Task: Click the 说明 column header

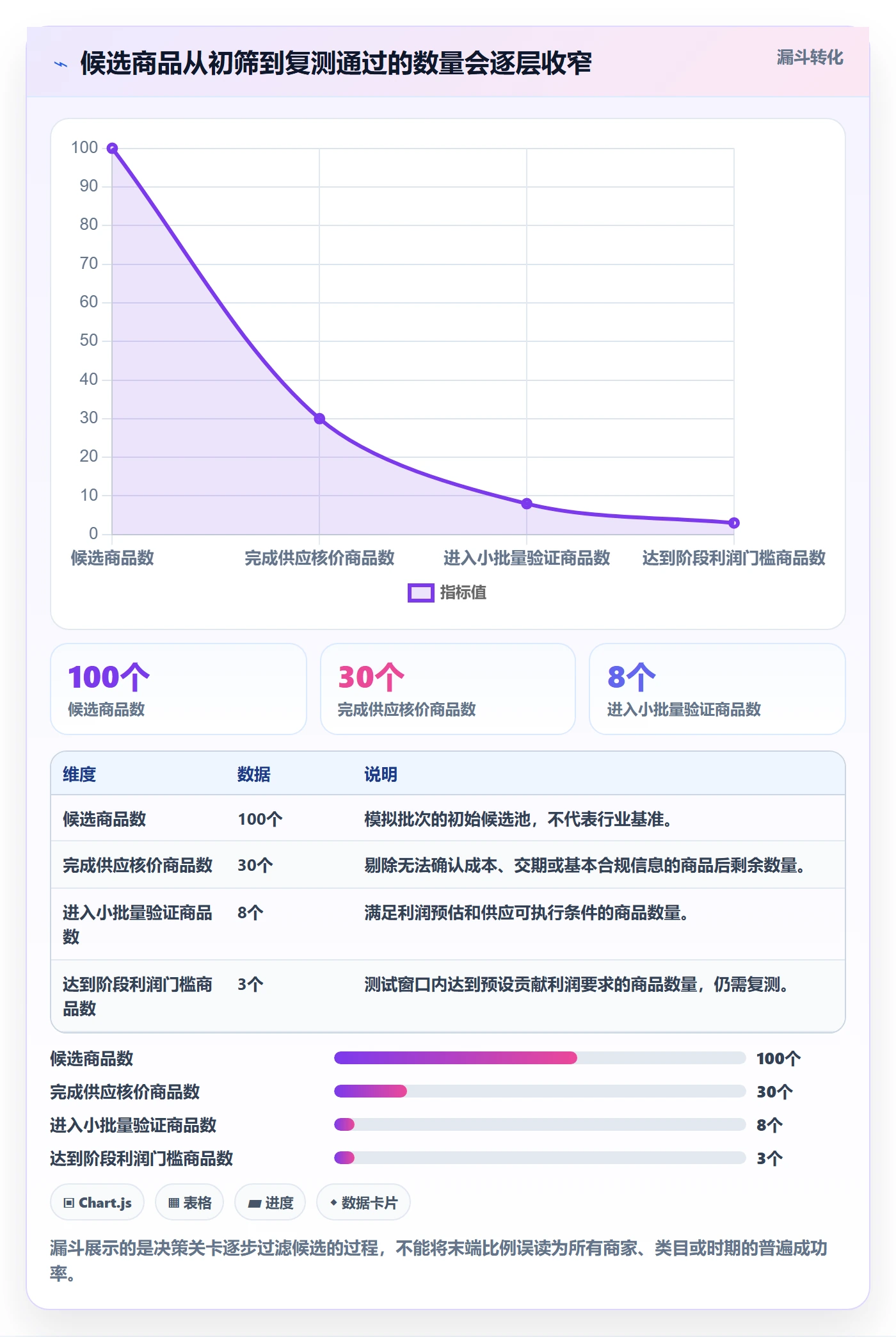Action: [x=381, y=774]
